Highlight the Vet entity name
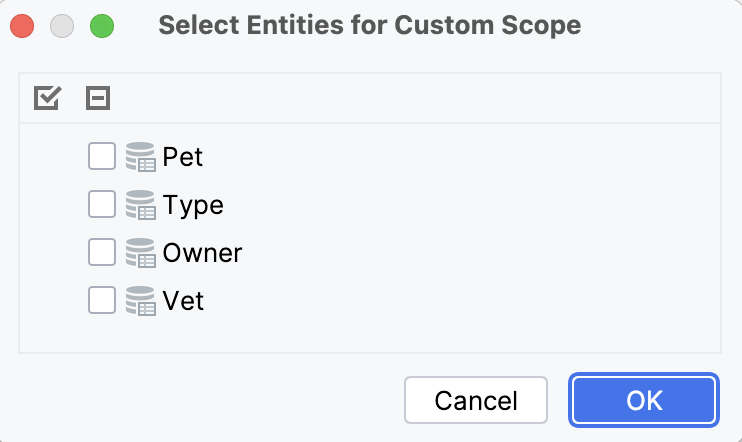 (183, 300)
